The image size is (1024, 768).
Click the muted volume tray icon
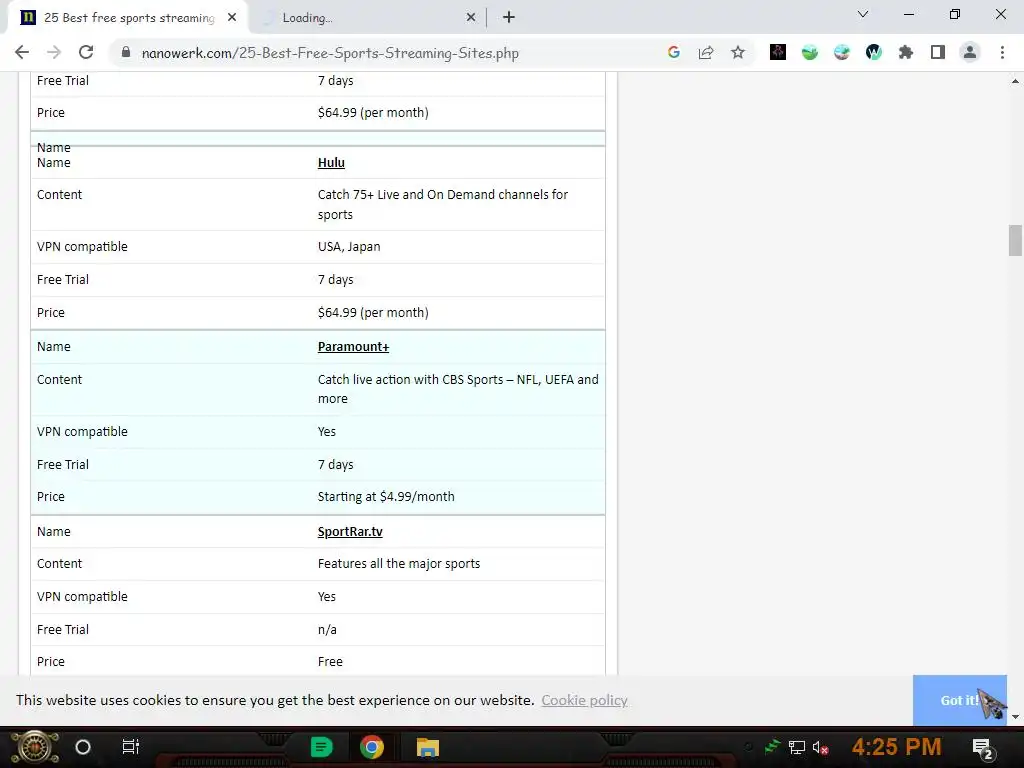[x=820, y=746]
